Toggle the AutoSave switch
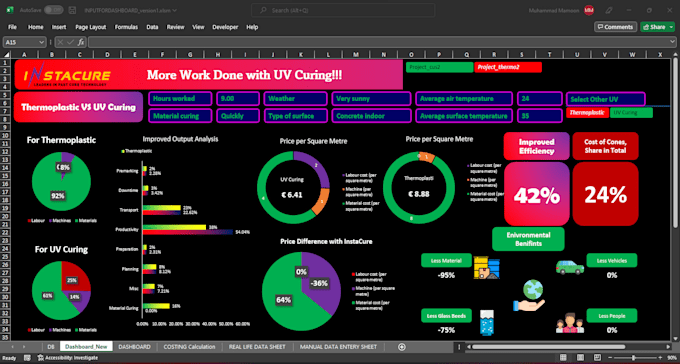Image resolution: width=680 pixels, height=364 pixels. (53, 10)
